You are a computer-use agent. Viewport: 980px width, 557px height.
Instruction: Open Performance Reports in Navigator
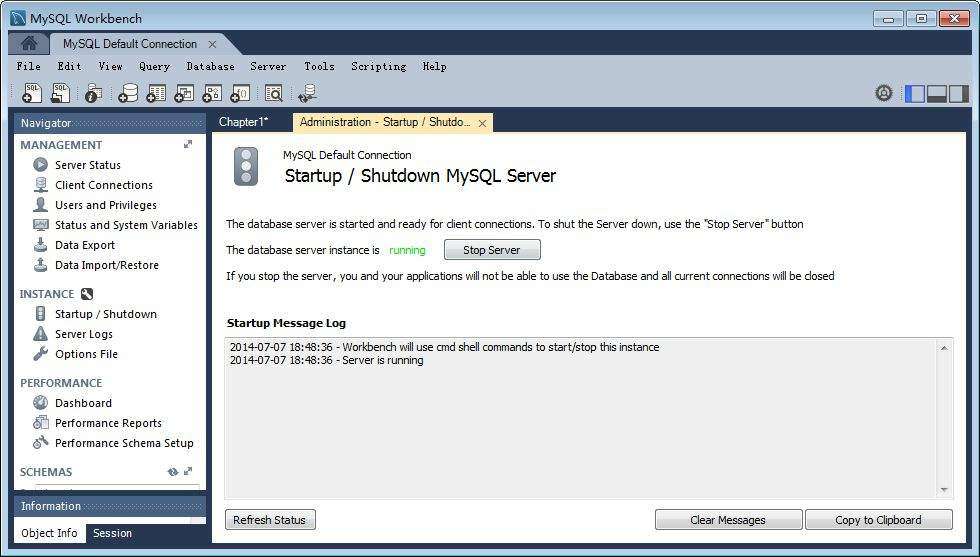(108, 423)
